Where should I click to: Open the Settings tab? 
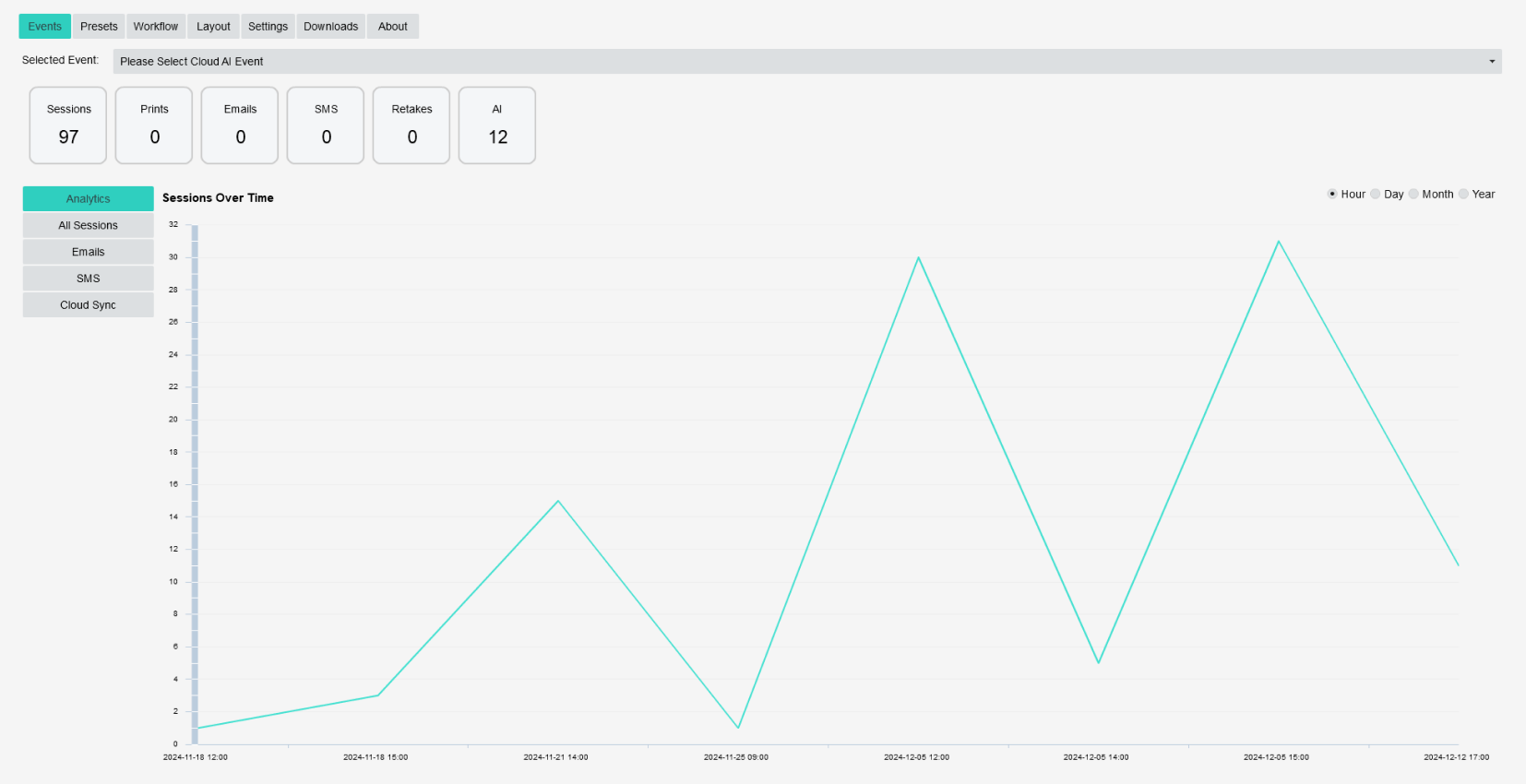tap(268, 27)
